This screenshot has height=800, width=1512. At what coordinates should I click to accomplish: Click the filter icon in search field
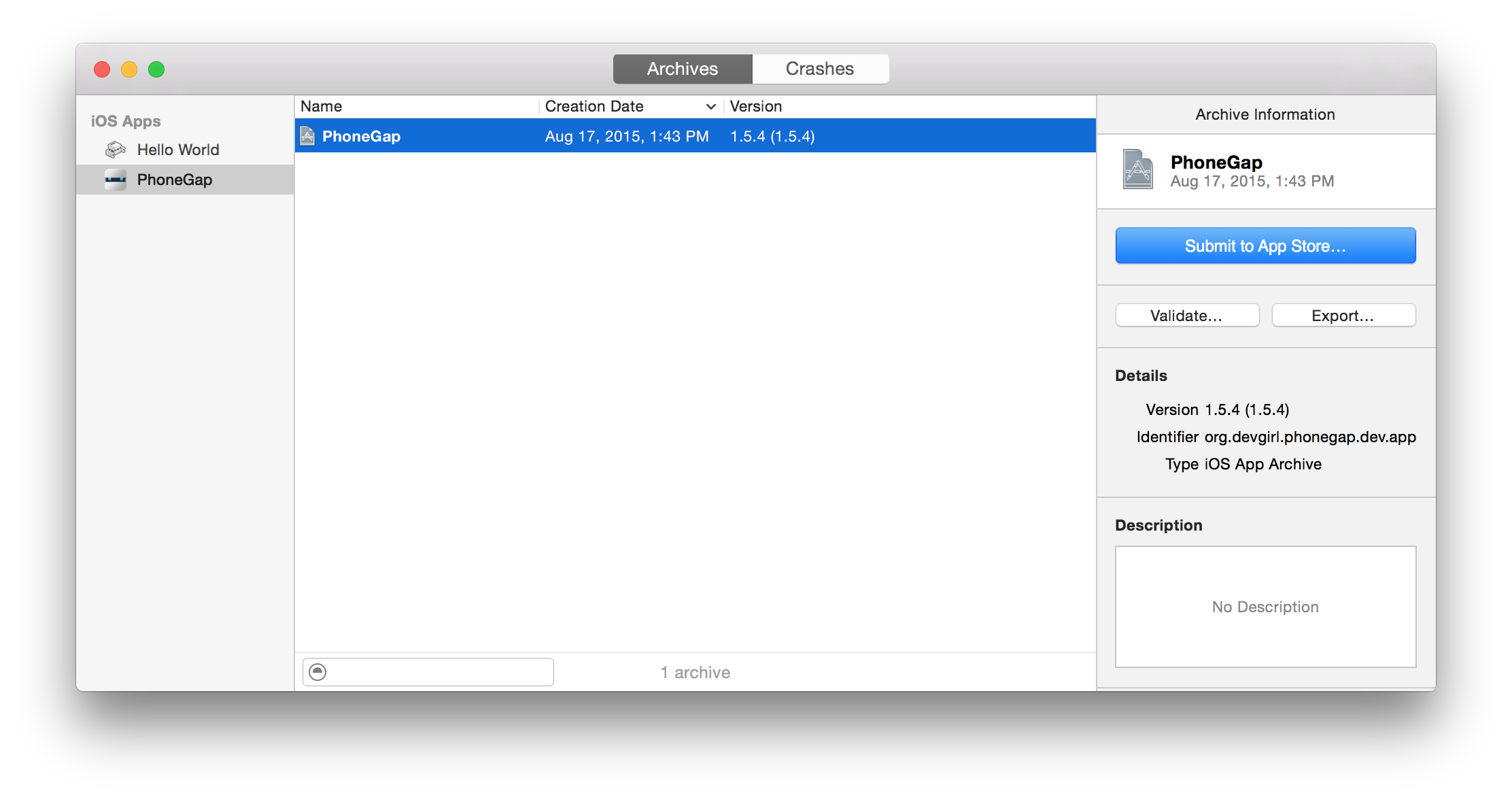(317, 672)
